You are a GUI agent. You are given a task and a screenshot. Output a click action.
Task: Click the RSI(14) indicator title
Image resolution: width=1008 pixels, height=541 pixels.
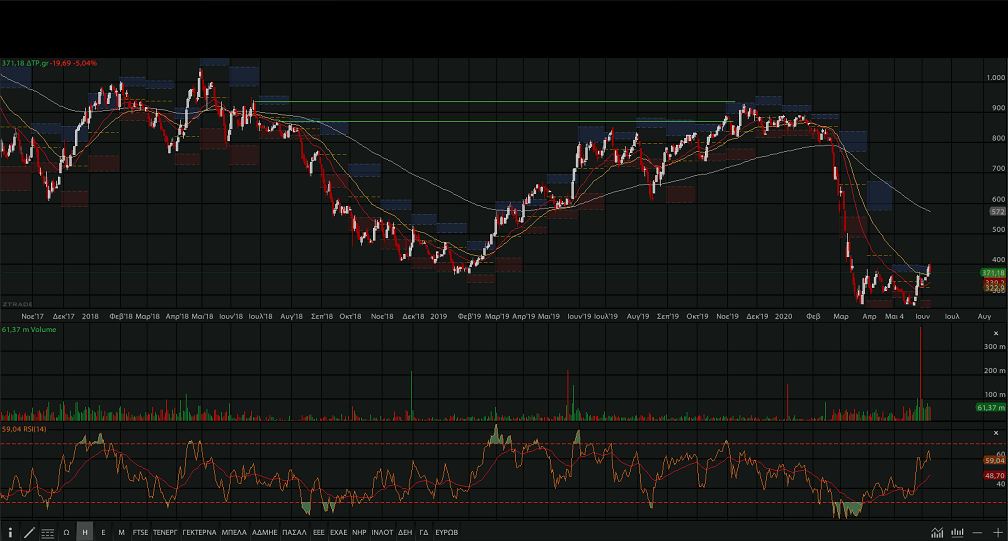(34, 429)
